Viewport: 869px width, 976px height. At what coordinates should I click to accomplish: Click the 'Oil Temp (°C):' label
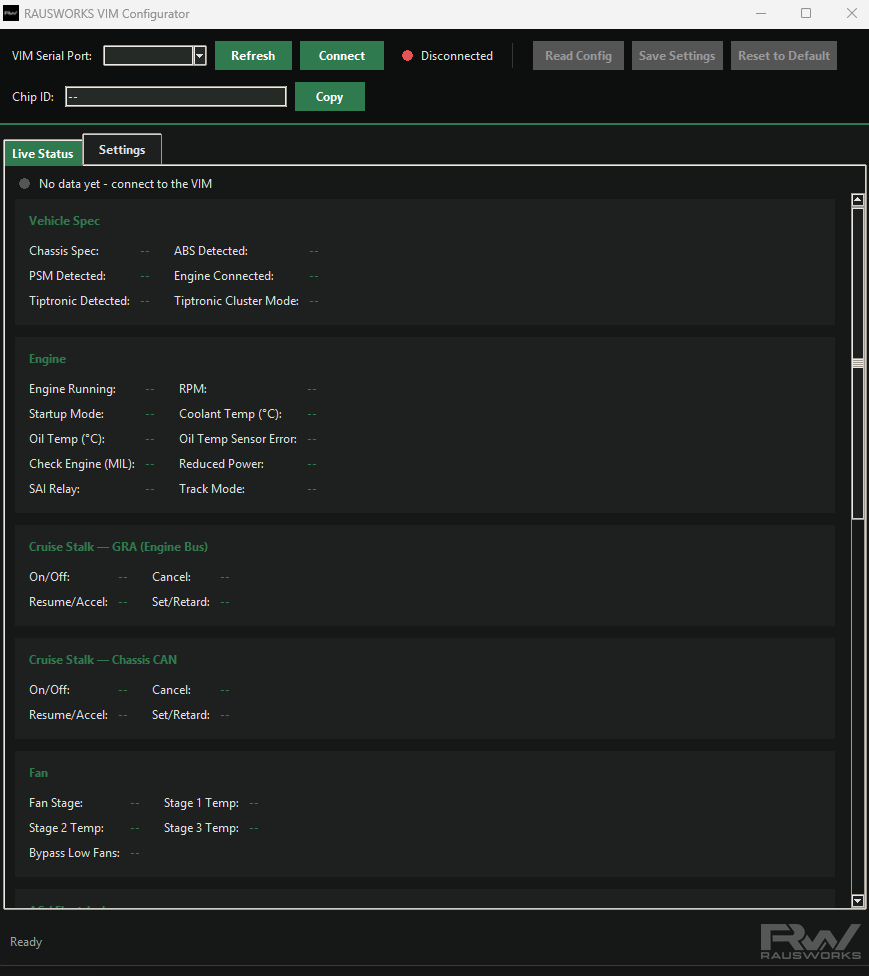(x=67, y=439)
